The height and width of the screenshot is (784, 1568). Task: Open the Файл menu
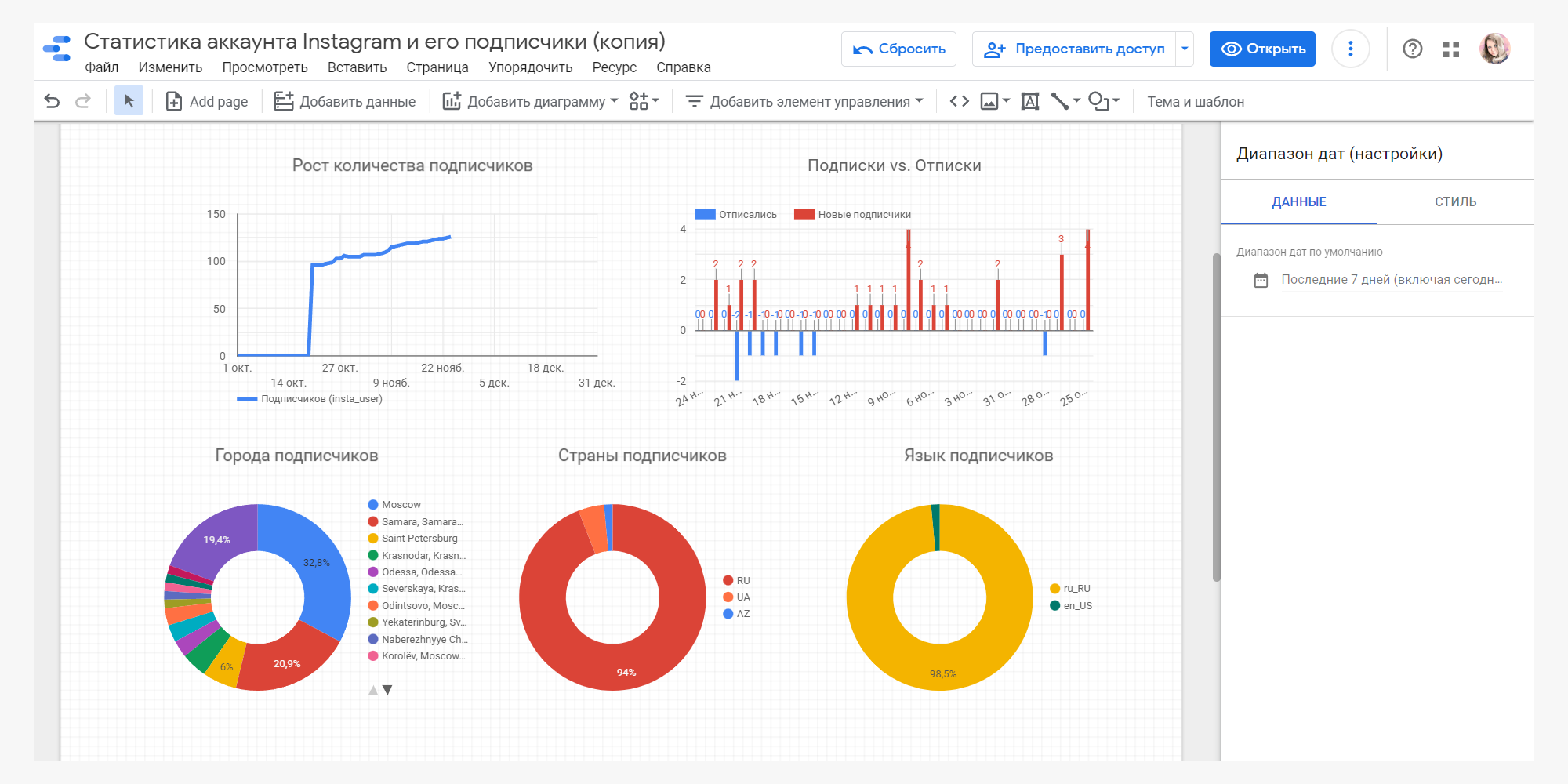(x=102, y=67)
